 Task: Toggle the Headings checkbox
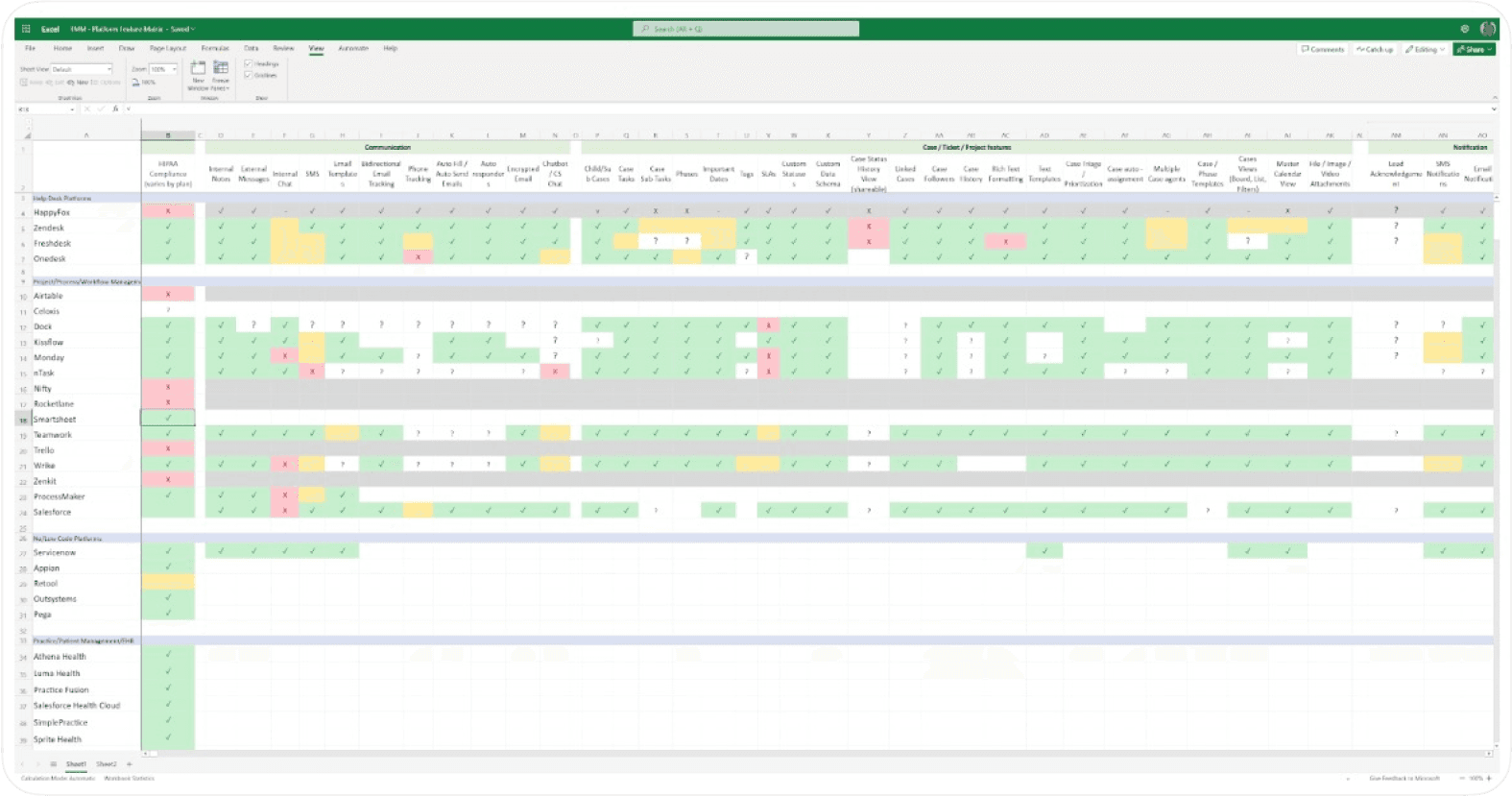pyautogui.click(x=248, y=64)
